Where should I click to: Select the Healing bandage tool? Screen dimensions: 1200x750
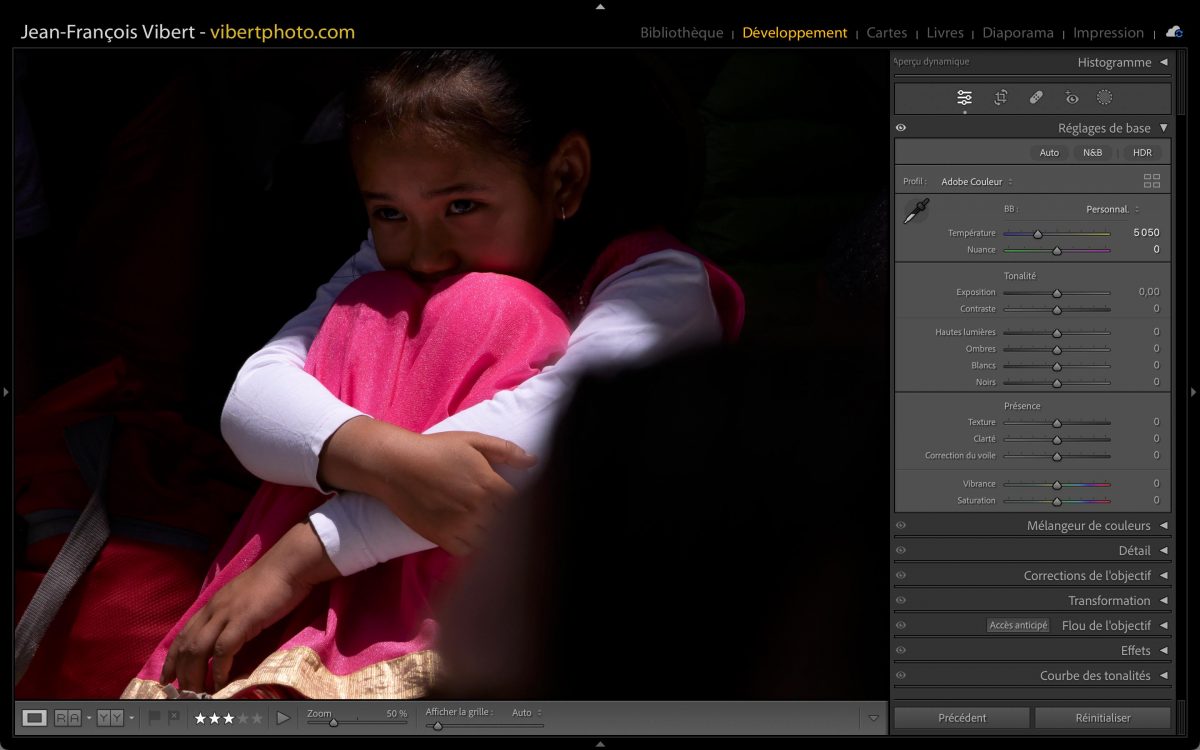point(1036,98)
